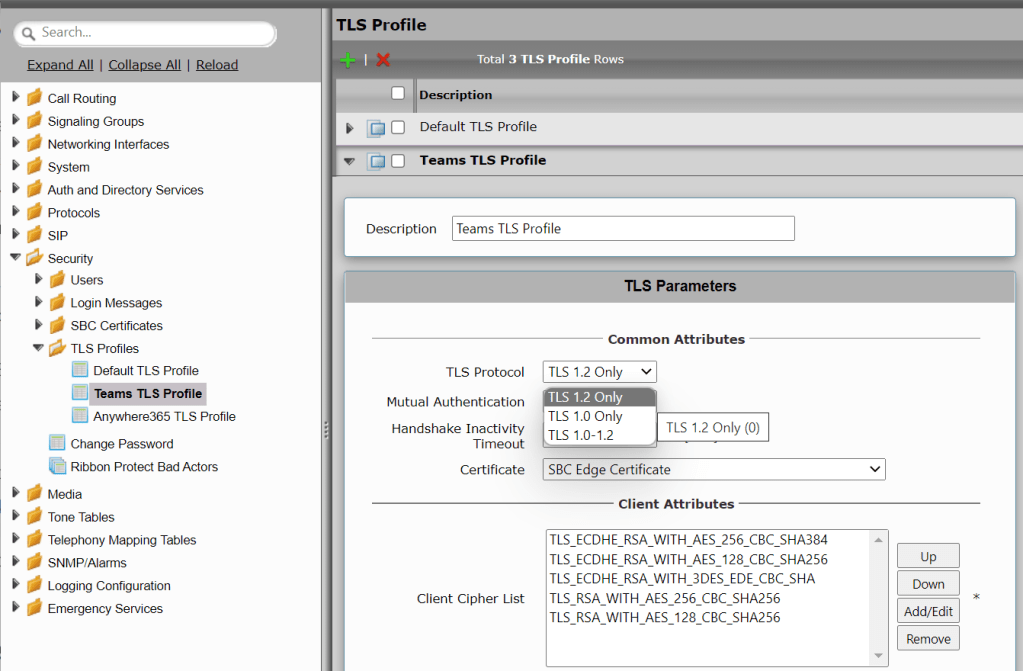Screen dimensions: 1023x671
Task: Click the Anywhere365 TLS Profile table icon
Action: pos(80,416)
